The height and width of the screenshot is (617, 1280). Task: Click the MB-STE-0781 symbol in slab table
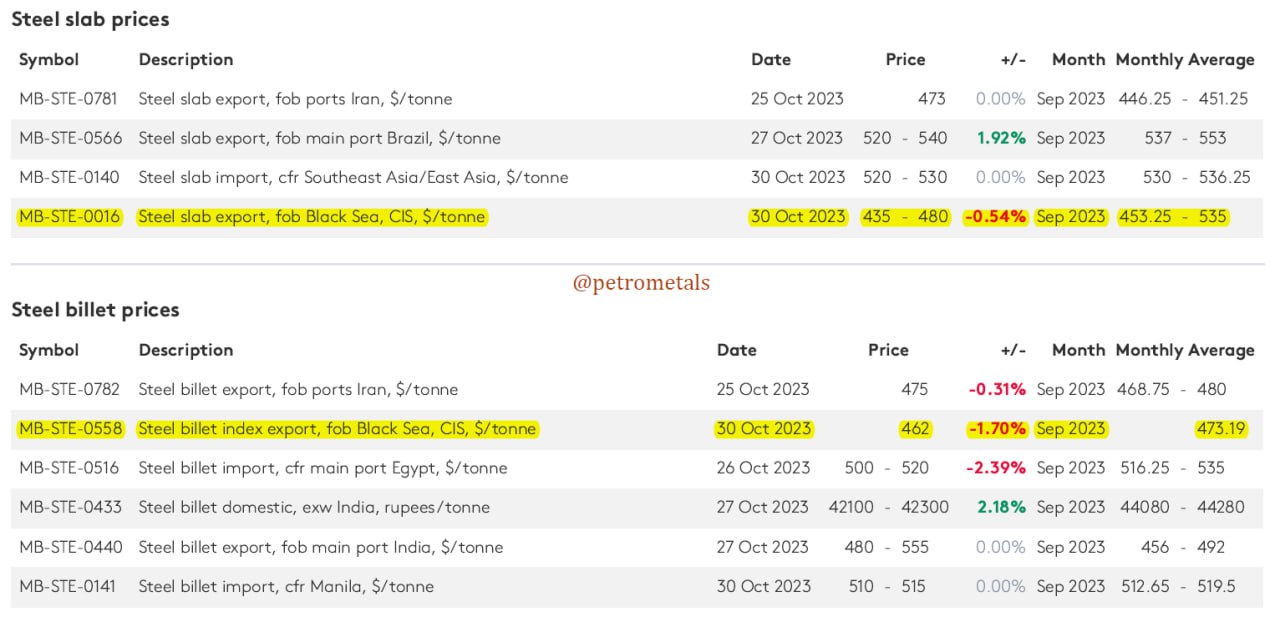(x=68, y=99)
